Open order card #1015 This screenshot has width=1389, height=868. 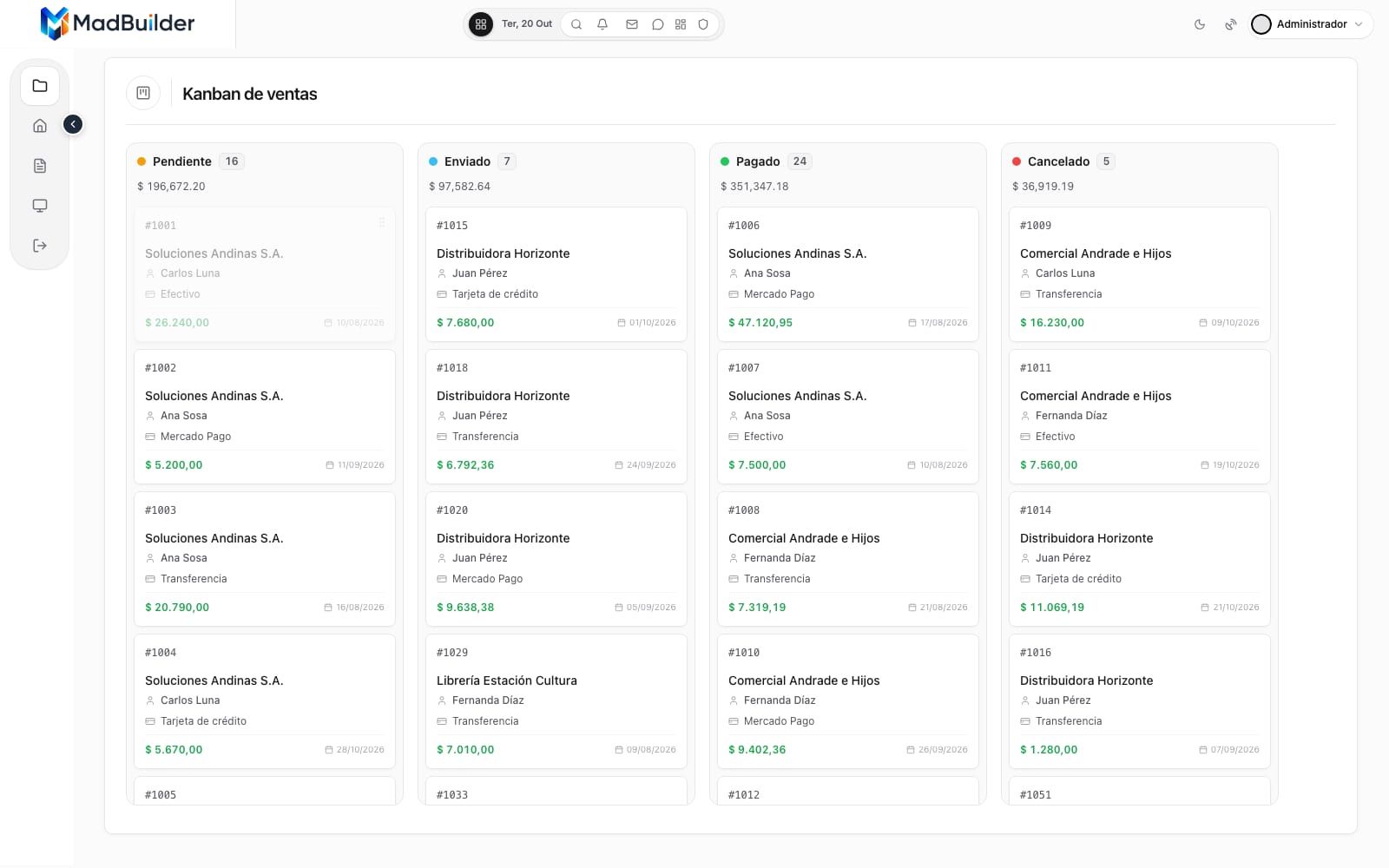tap(556, 274)
